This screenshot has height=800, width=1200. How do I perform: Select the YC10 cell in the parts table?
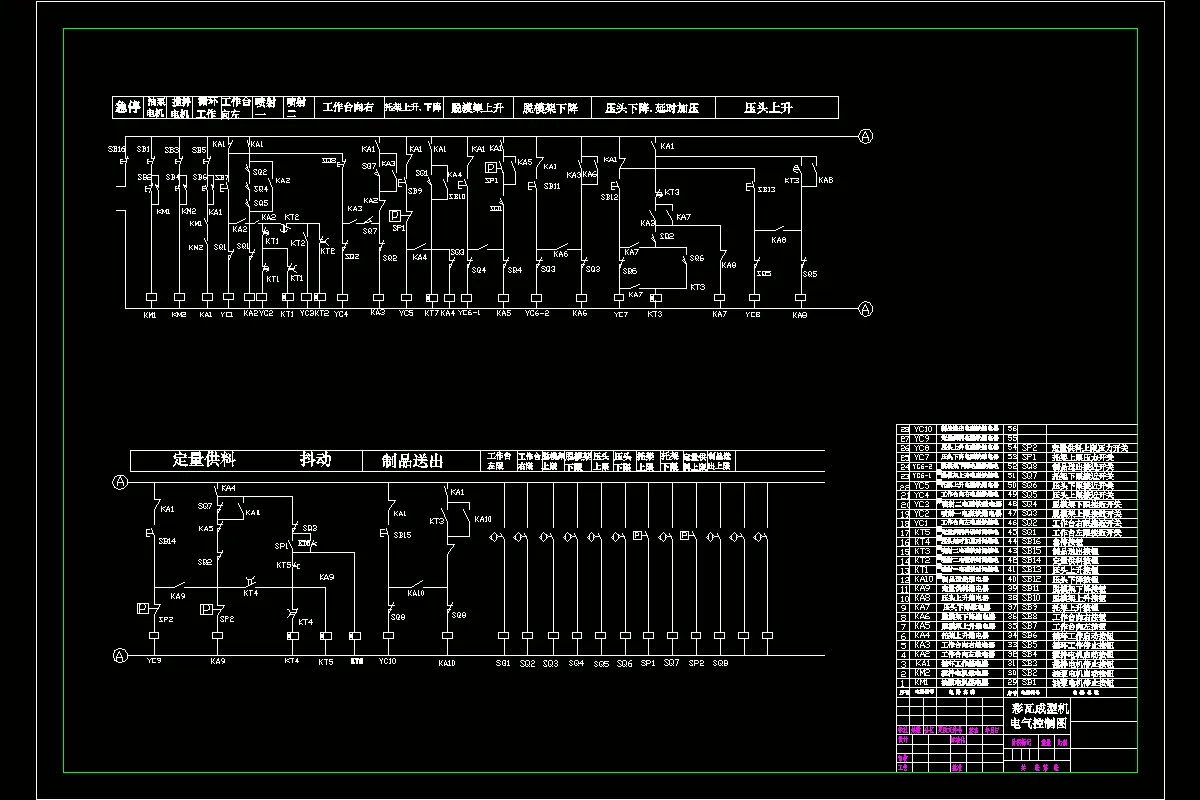pyautogui.click(x=922, y=428)
